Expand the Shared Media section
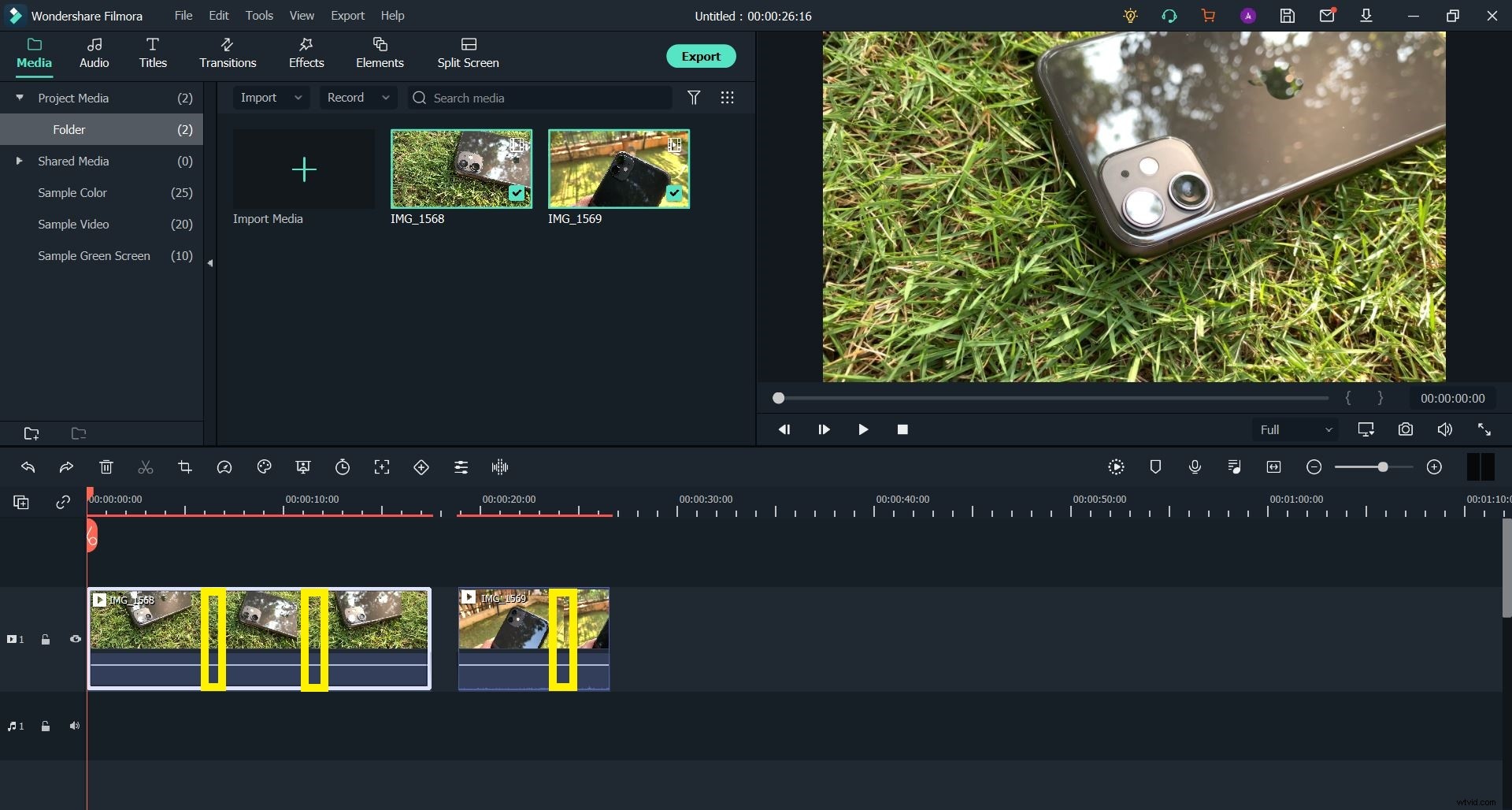Image resolution: width=1512 pixels, height=810 pixels. coord(19,161)
